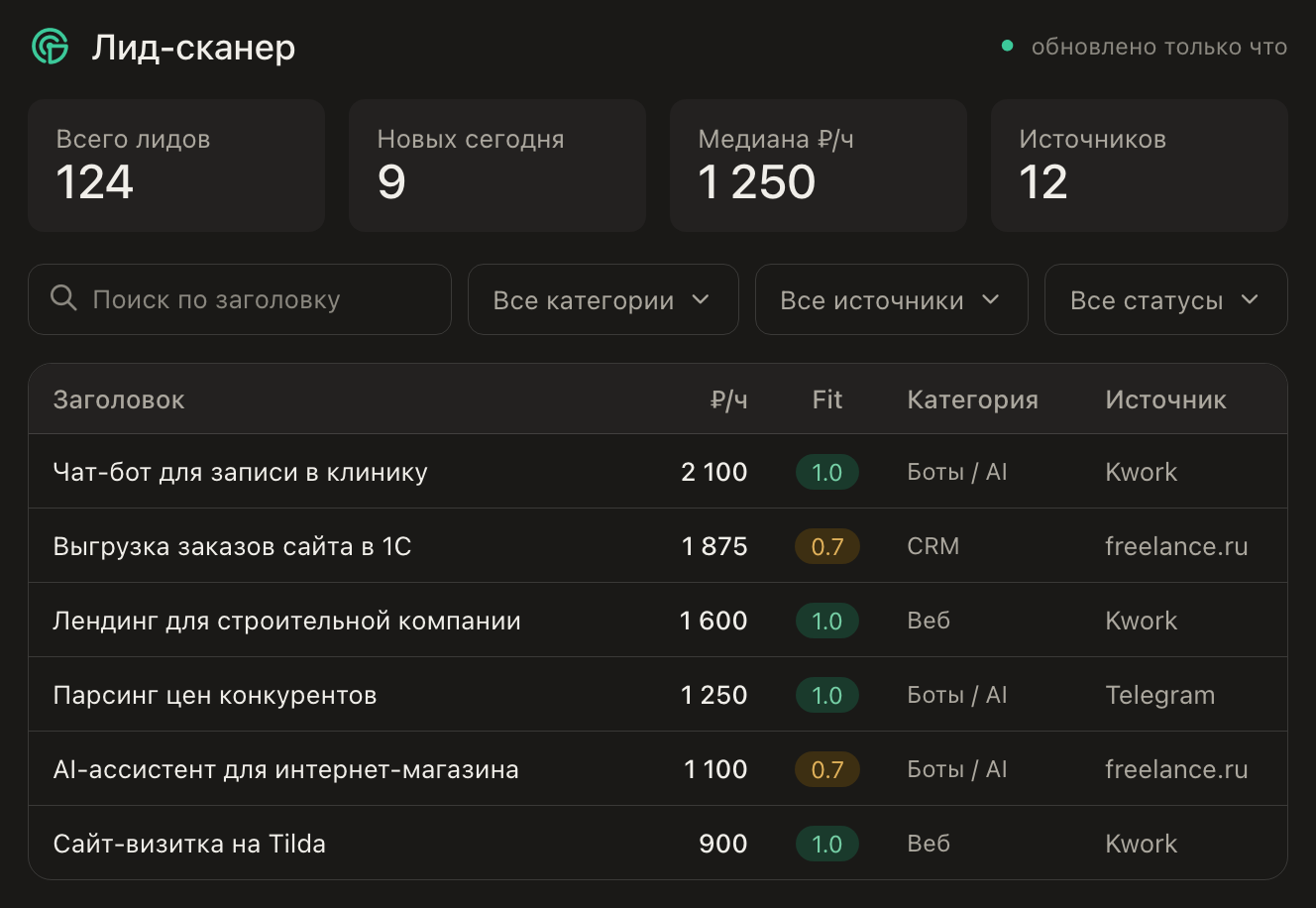Click the Лид-сканер title
The image size is (1316, 908).
[194, 48]
